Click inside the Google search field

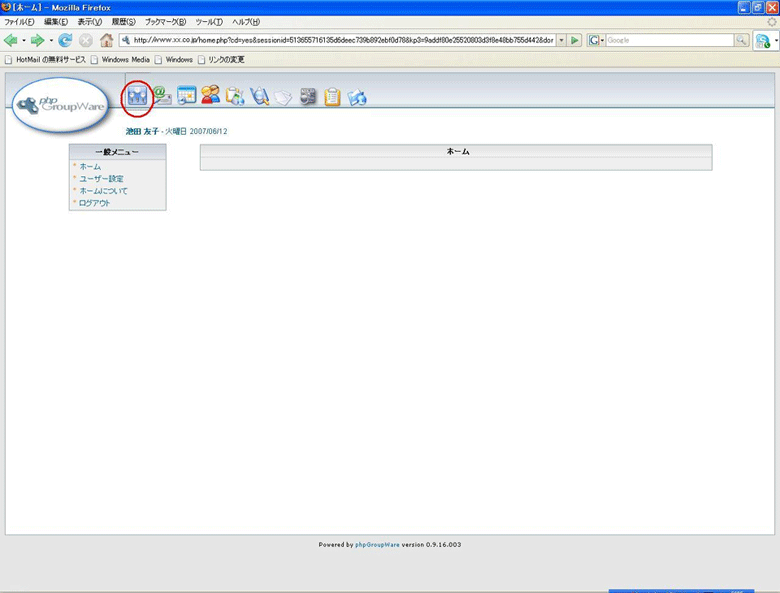[668, 40]
